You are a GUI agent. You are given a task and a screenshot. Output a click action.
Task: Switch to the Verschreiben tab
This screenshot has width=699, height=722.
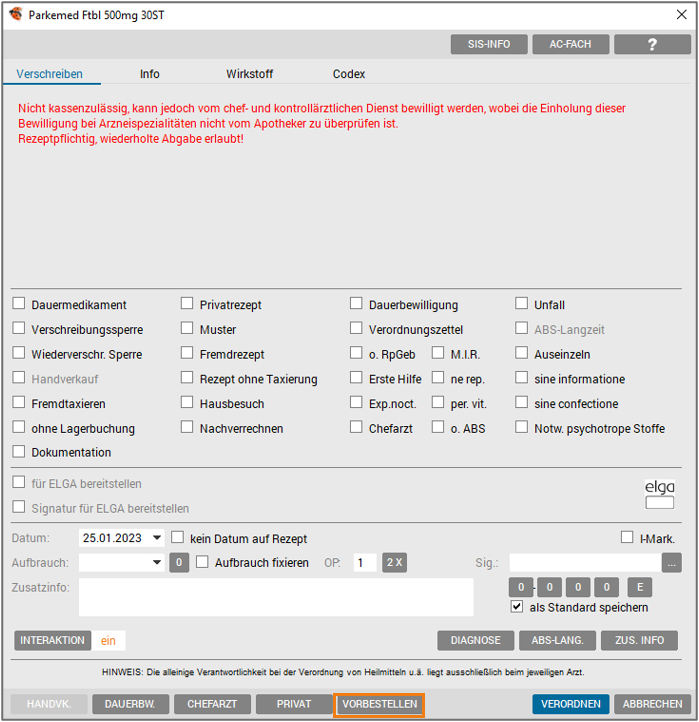tap(50, 74)
